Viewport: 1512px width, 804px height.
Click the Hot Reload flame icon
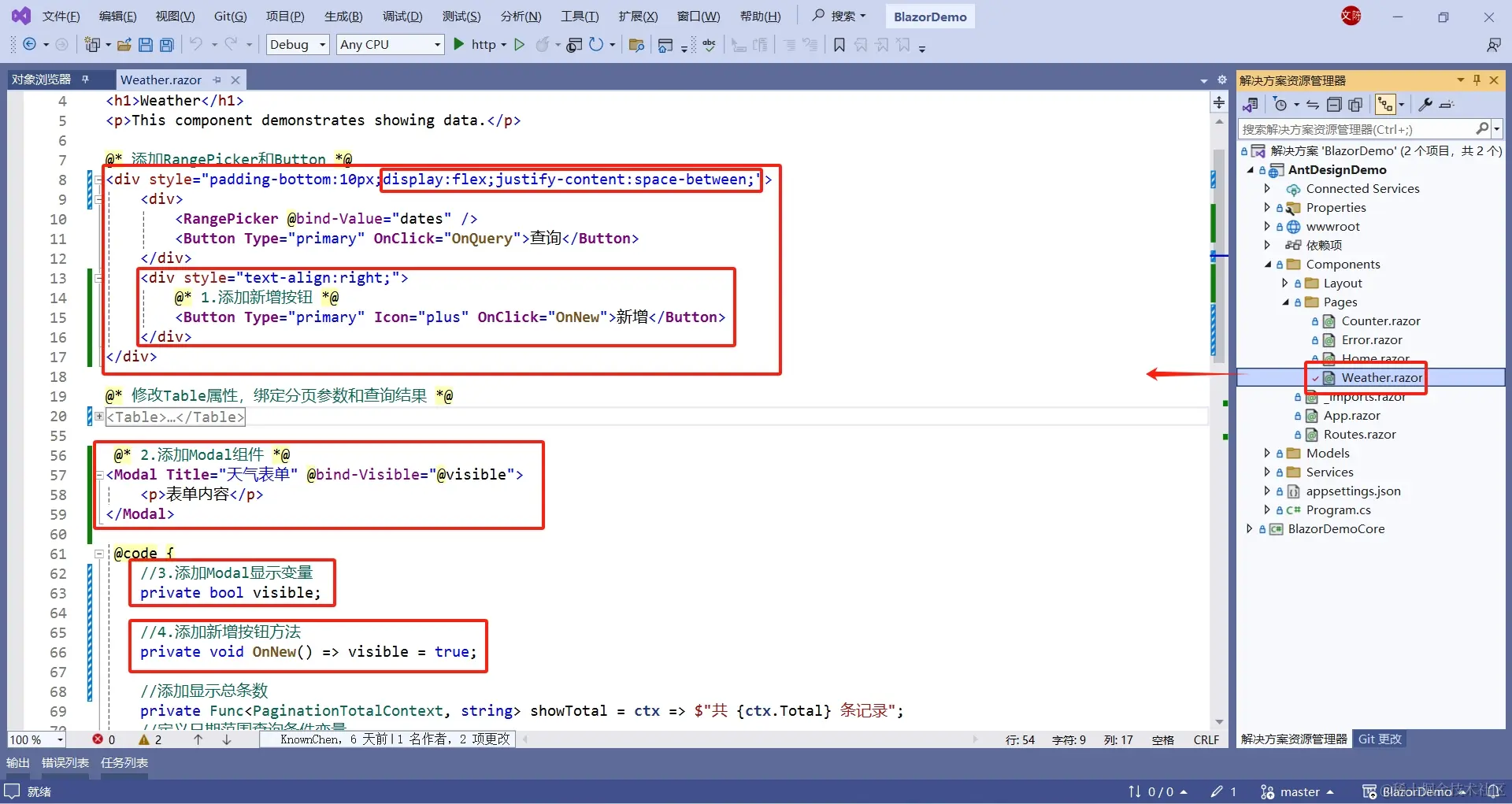pyautogui.click(x=542, y=45)
